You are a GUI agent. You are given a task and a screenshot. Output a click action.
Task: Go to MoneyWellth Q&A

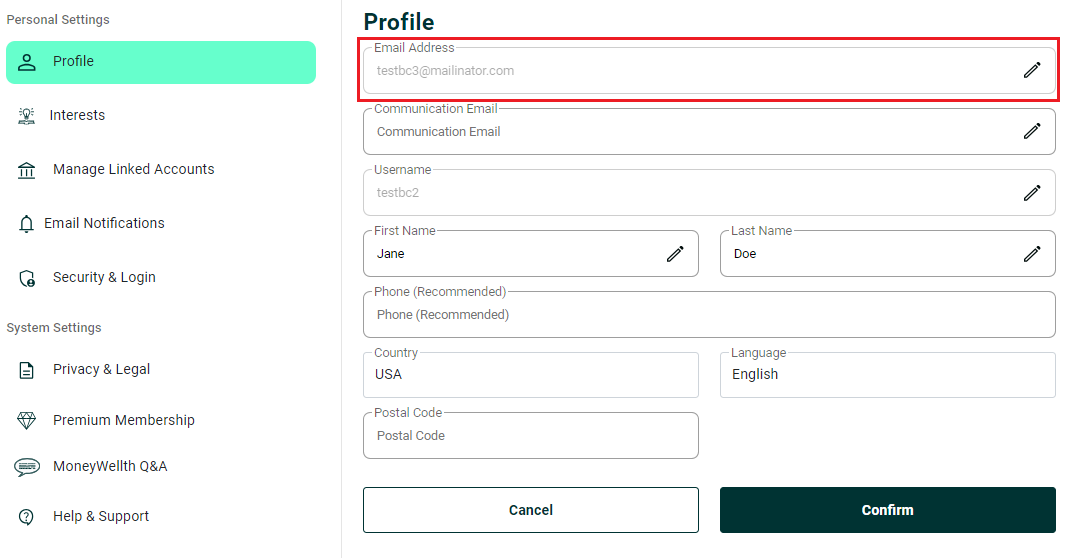point(110,467)
